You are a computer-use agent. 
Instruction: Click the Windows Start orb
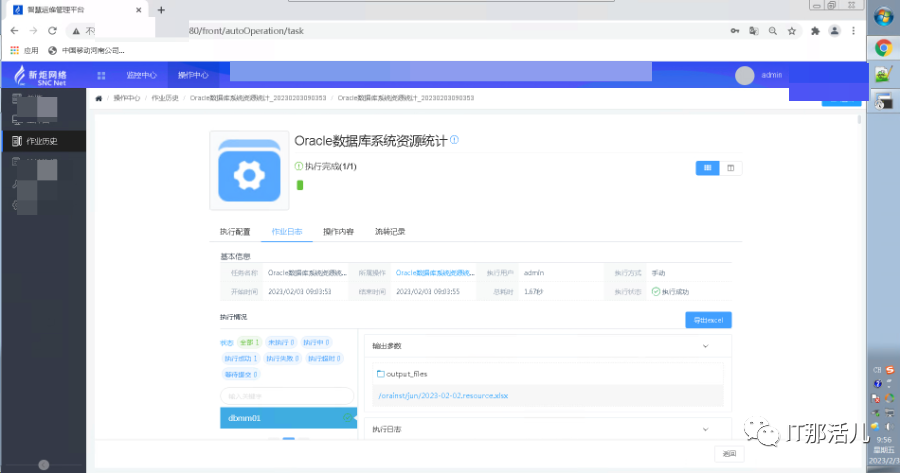pos(883,17)
